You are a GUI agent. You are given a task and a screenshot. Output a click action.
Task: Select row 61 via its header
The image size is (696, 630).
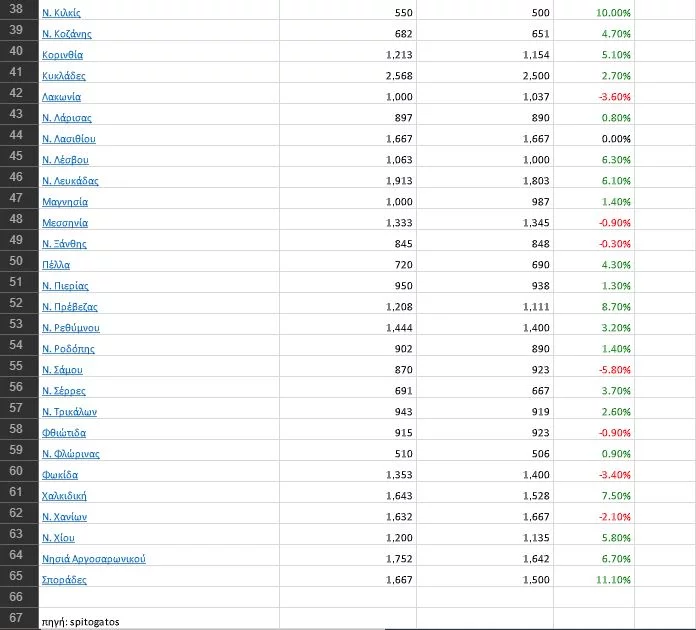tap(17, 496)
